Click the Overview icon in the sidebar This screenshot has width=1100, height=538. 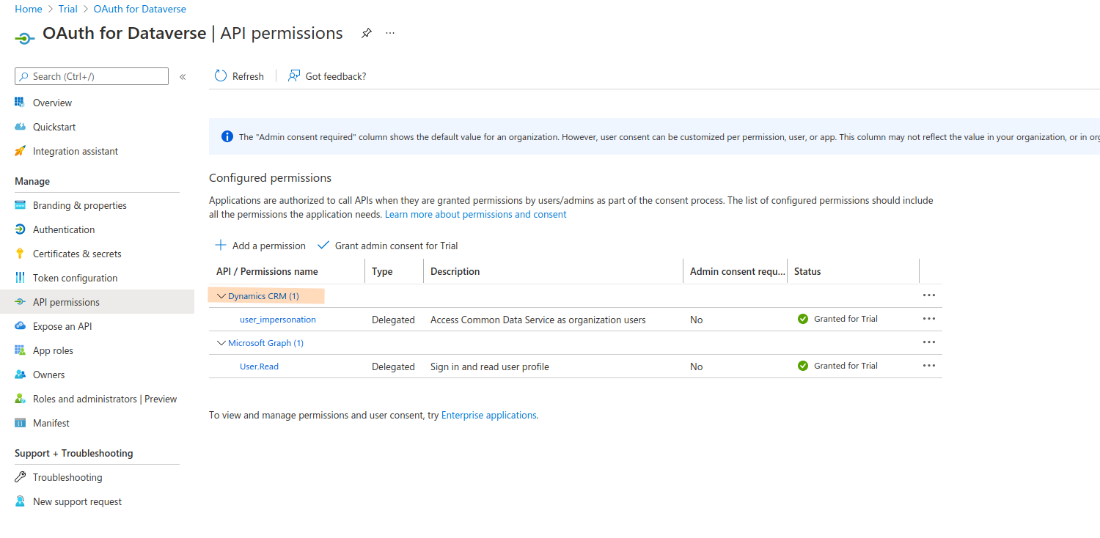pyautogui.click(x=20, y=102)
